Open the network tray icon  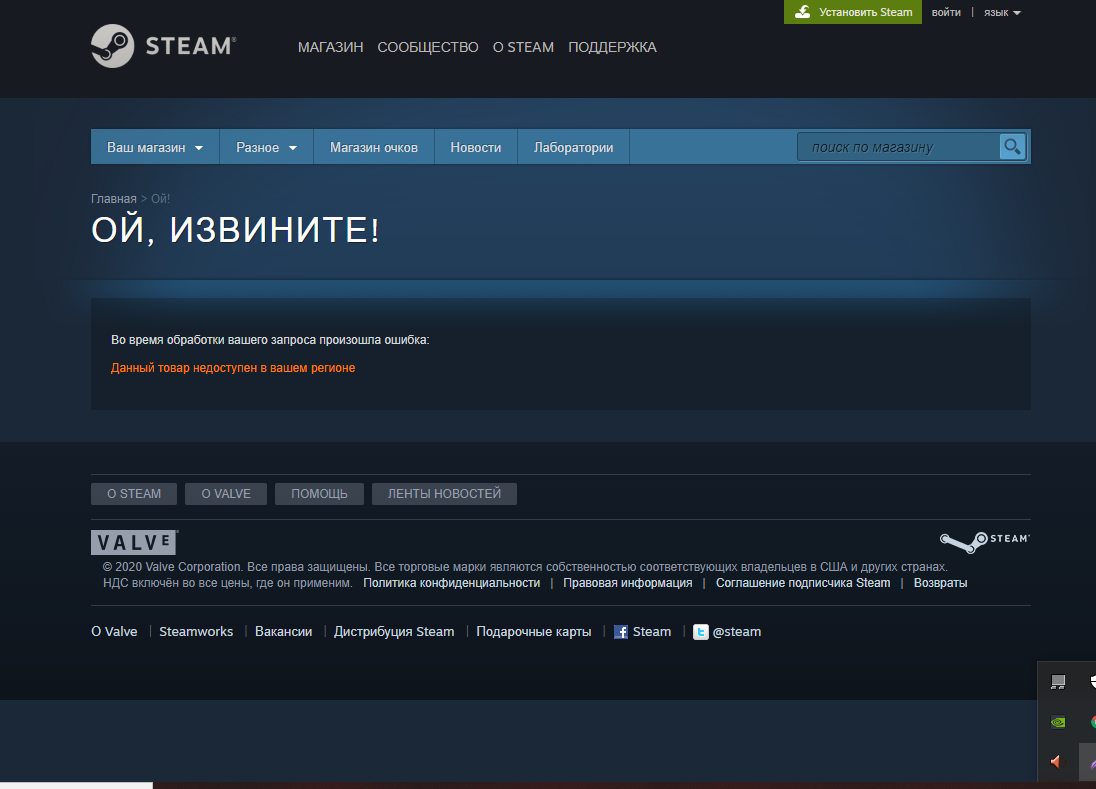tap(1058, 682)
